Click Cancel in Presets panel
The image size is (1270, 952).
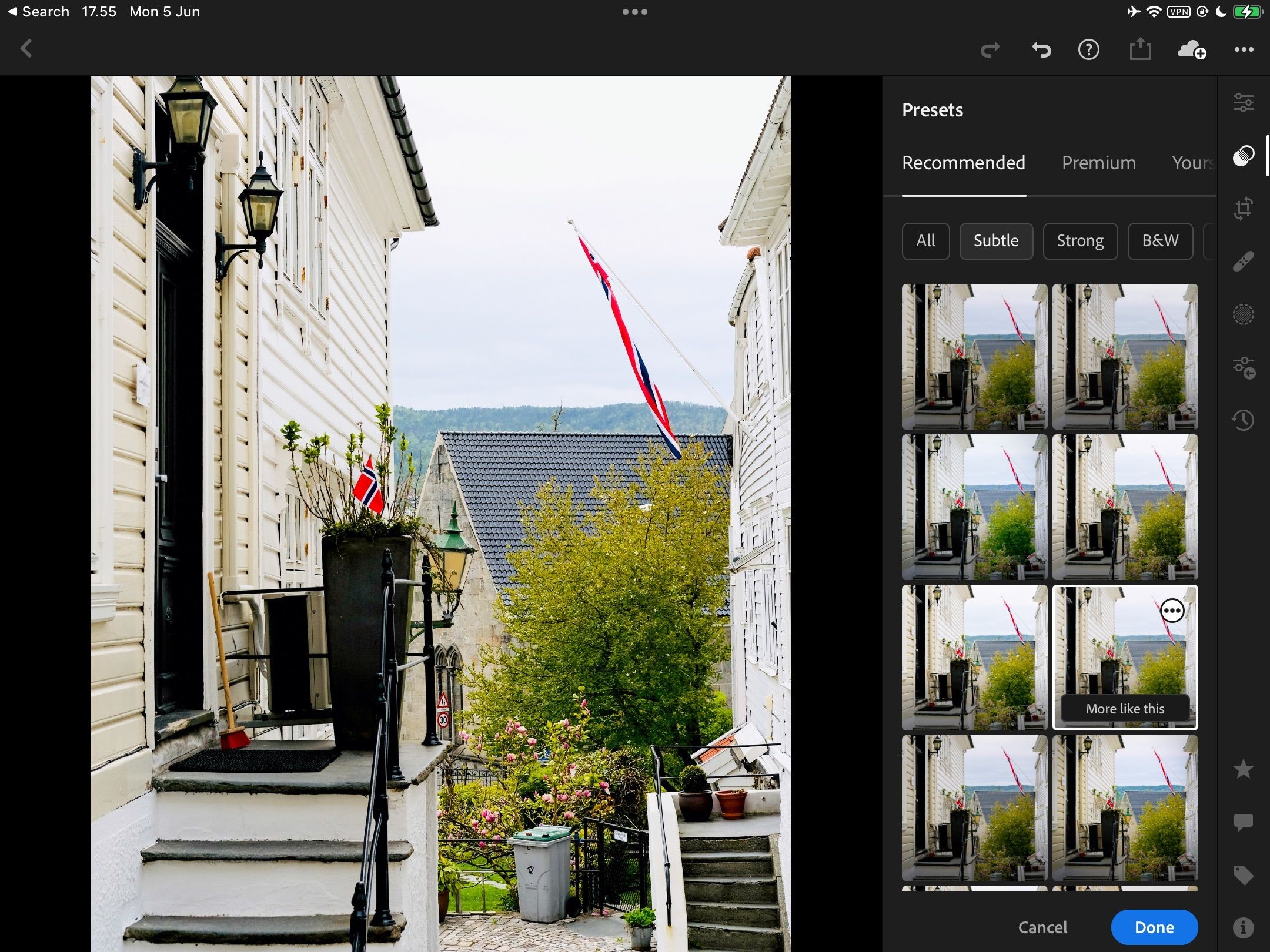(x=1042, y=927)
